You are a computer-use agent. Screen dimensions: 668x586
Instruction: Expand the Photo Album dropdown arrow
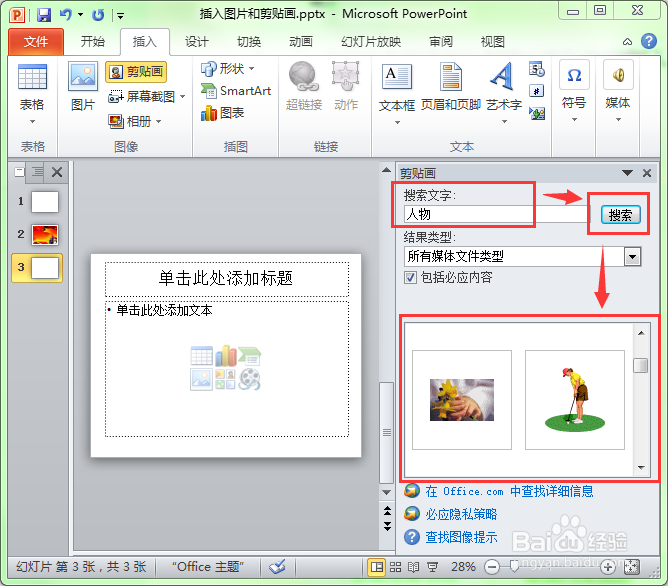158,121
